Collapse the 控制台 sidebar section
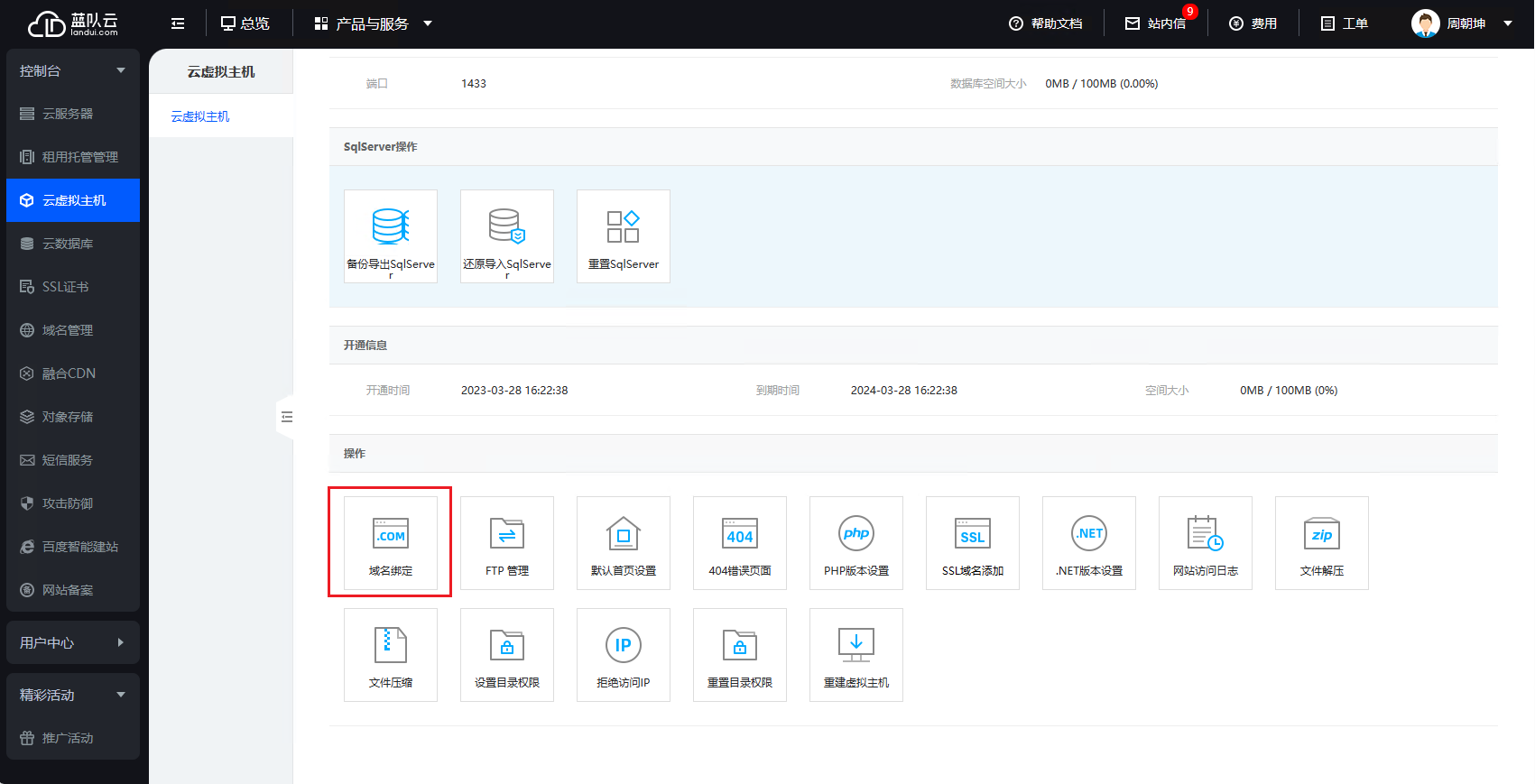 [72, 70]
